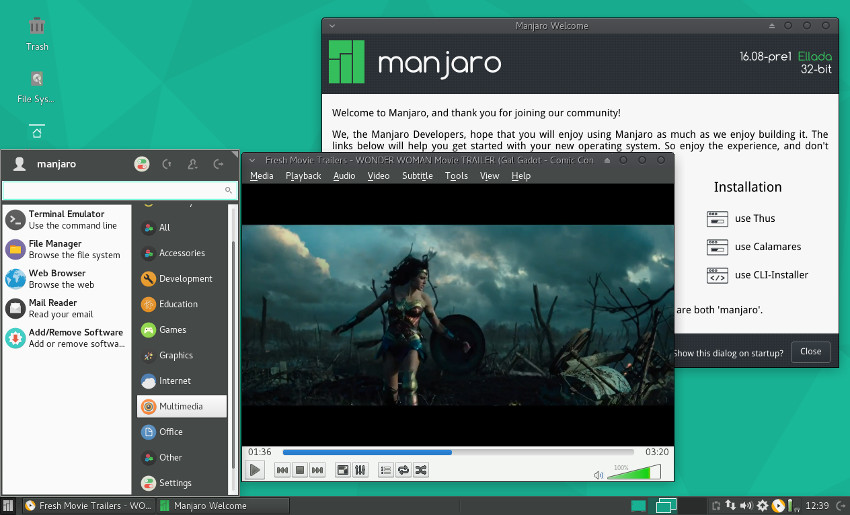Viewport: 850px width, 515px height.
Task: Open VLC Playback menu
Action: pos(303,176)
